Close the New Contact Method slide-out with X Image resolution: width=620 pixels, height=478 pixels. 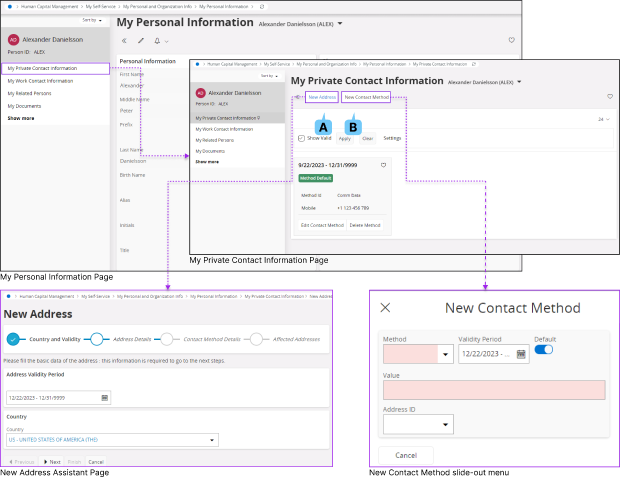[385, 308]
